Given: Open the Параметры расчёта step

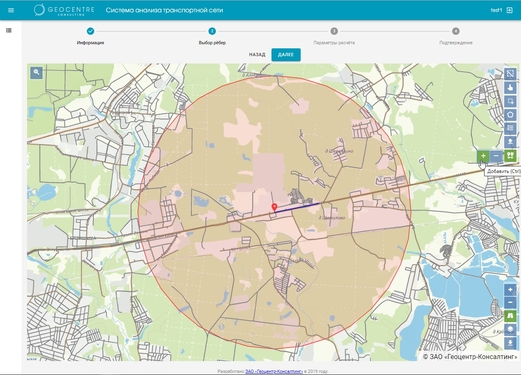Looking at the screenshot, I should (334, 36).
